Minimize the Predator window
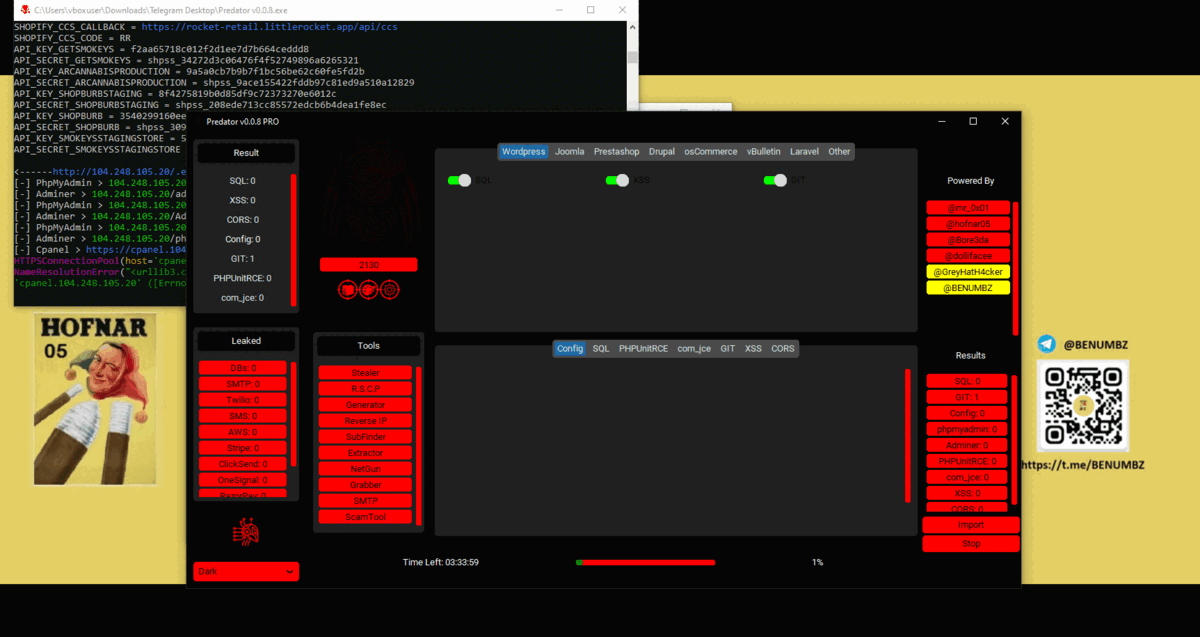 coord(941,121)
